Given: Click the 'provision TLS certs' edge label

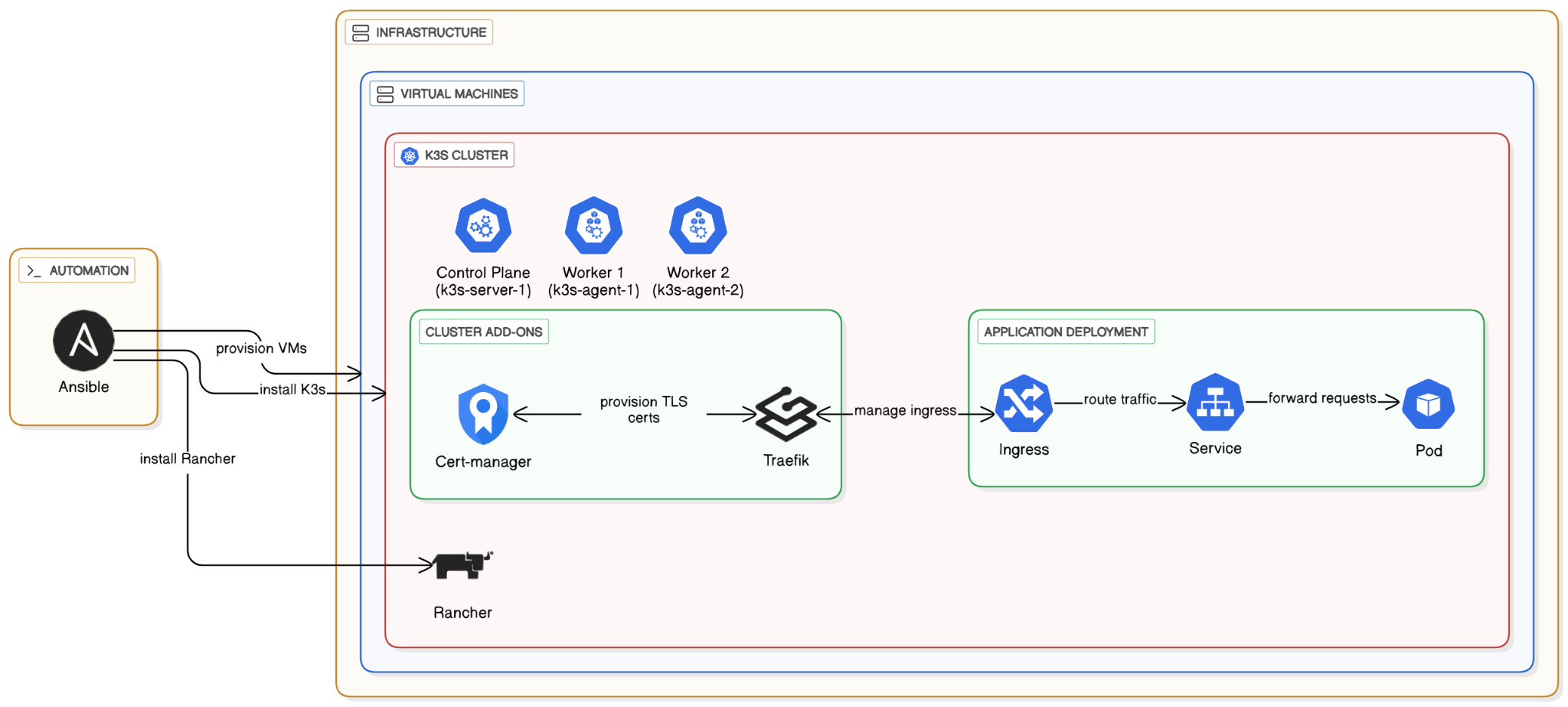Looking at the screenshot, I should pyautogui.click(x=643, y=410).
